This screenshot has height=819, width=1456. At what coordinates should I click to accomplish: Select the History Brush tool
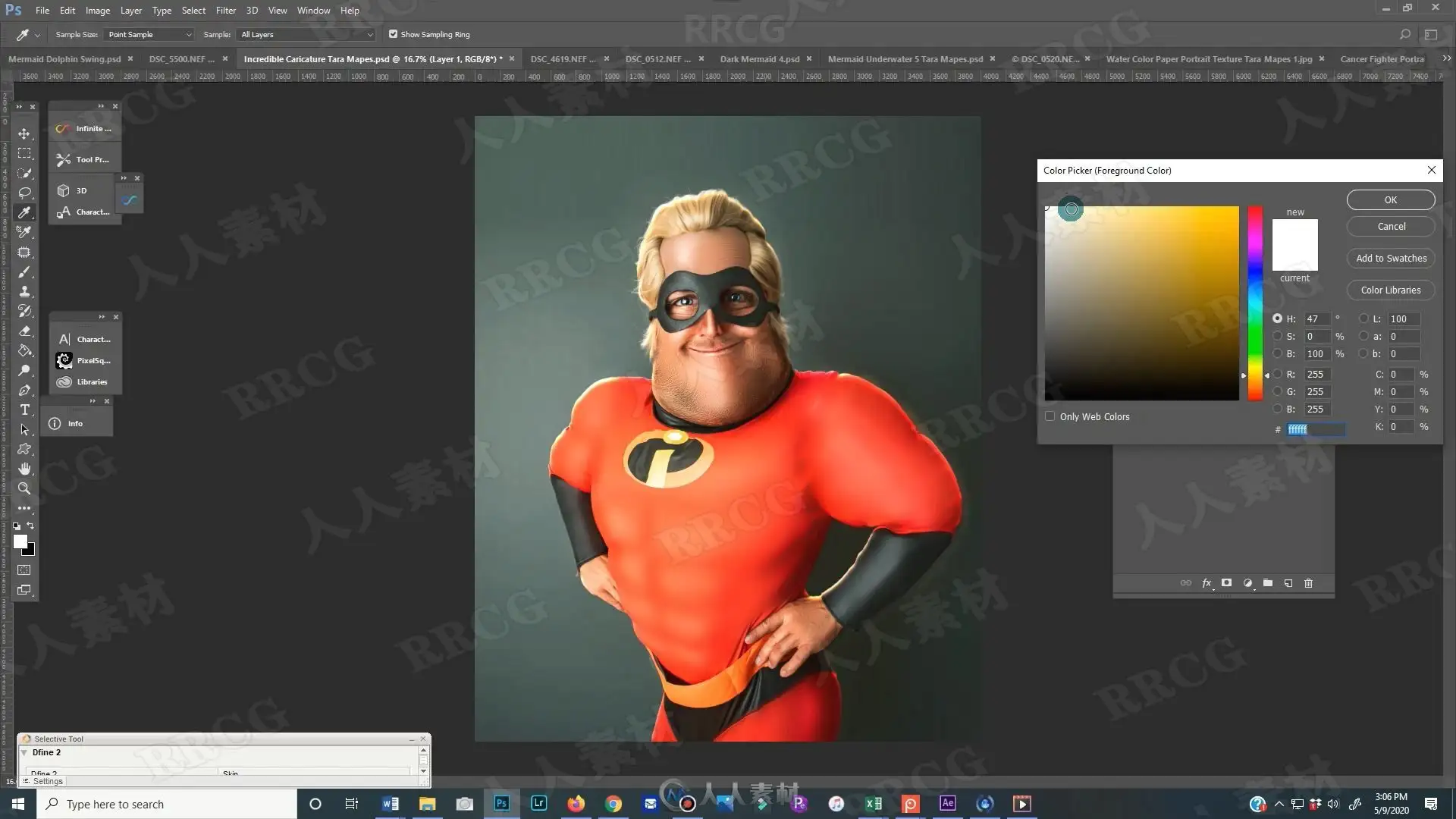24,311
